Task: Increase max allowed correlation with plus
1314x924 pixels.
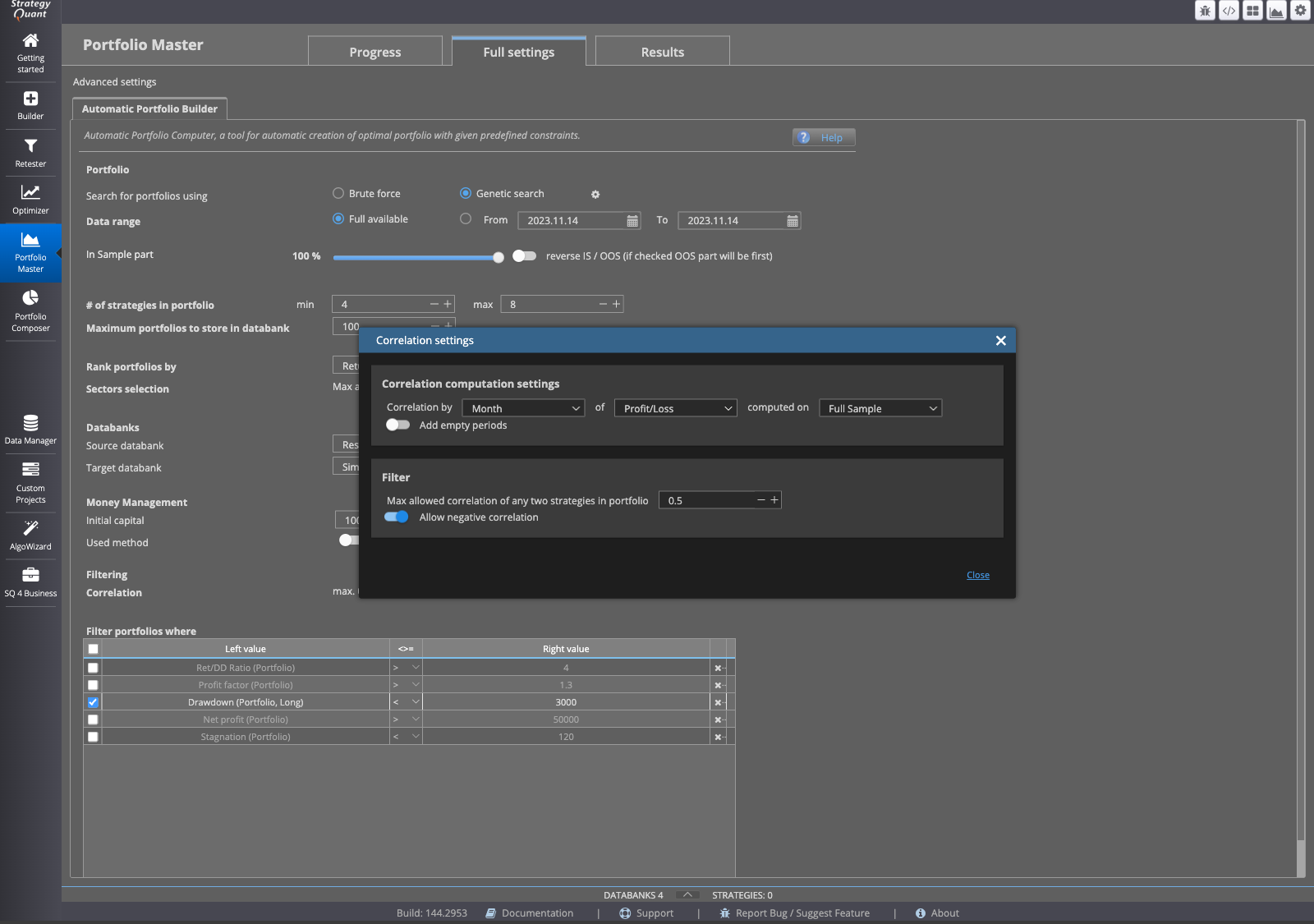Action: tap(774, 499)
